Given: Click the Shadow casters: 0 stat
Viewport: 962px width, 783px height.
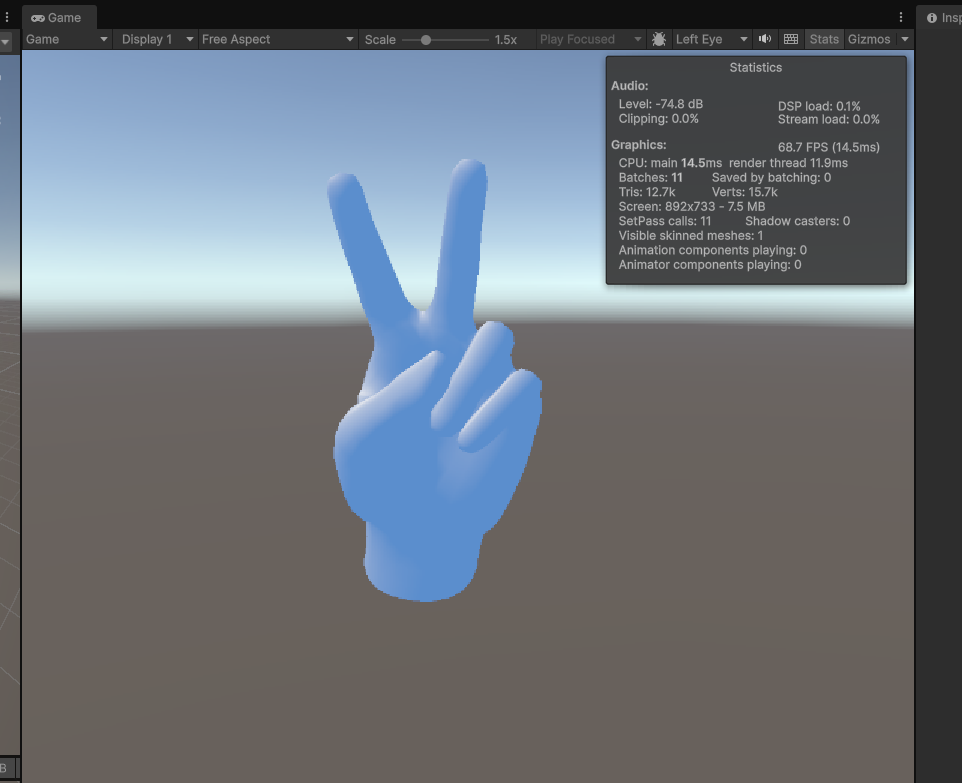Looking at the screenshot, I should click(797, 221).
